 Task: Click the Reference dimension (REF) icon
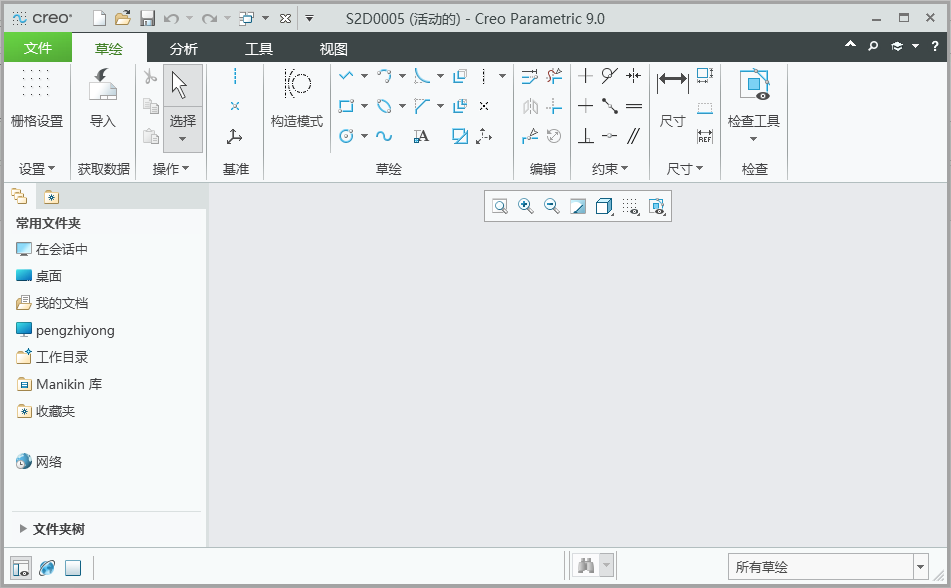click(705, 136)
